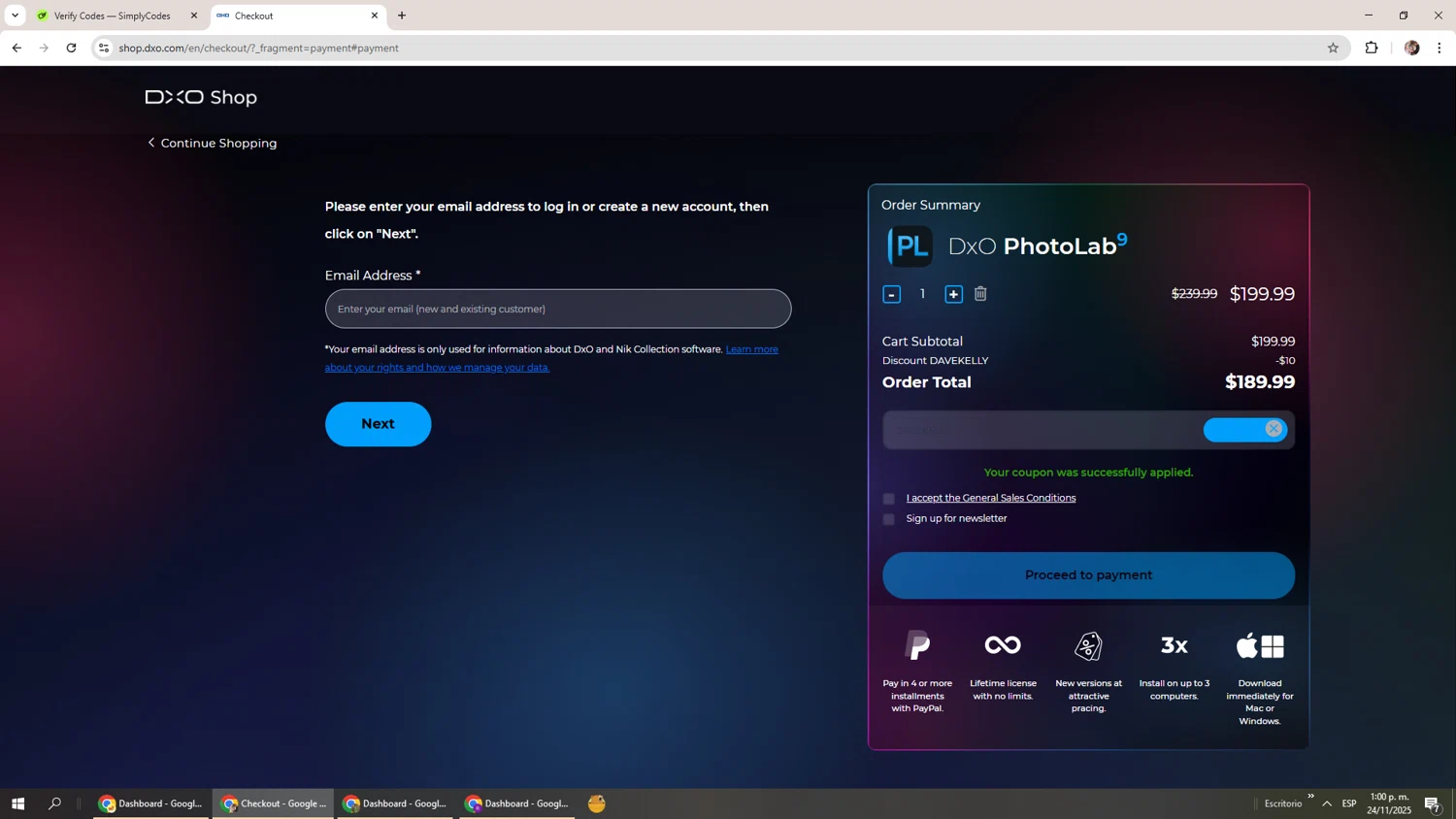Click the blue PL PhotoLab product icon
The image size is (1456, 819).
click(910, 246)
